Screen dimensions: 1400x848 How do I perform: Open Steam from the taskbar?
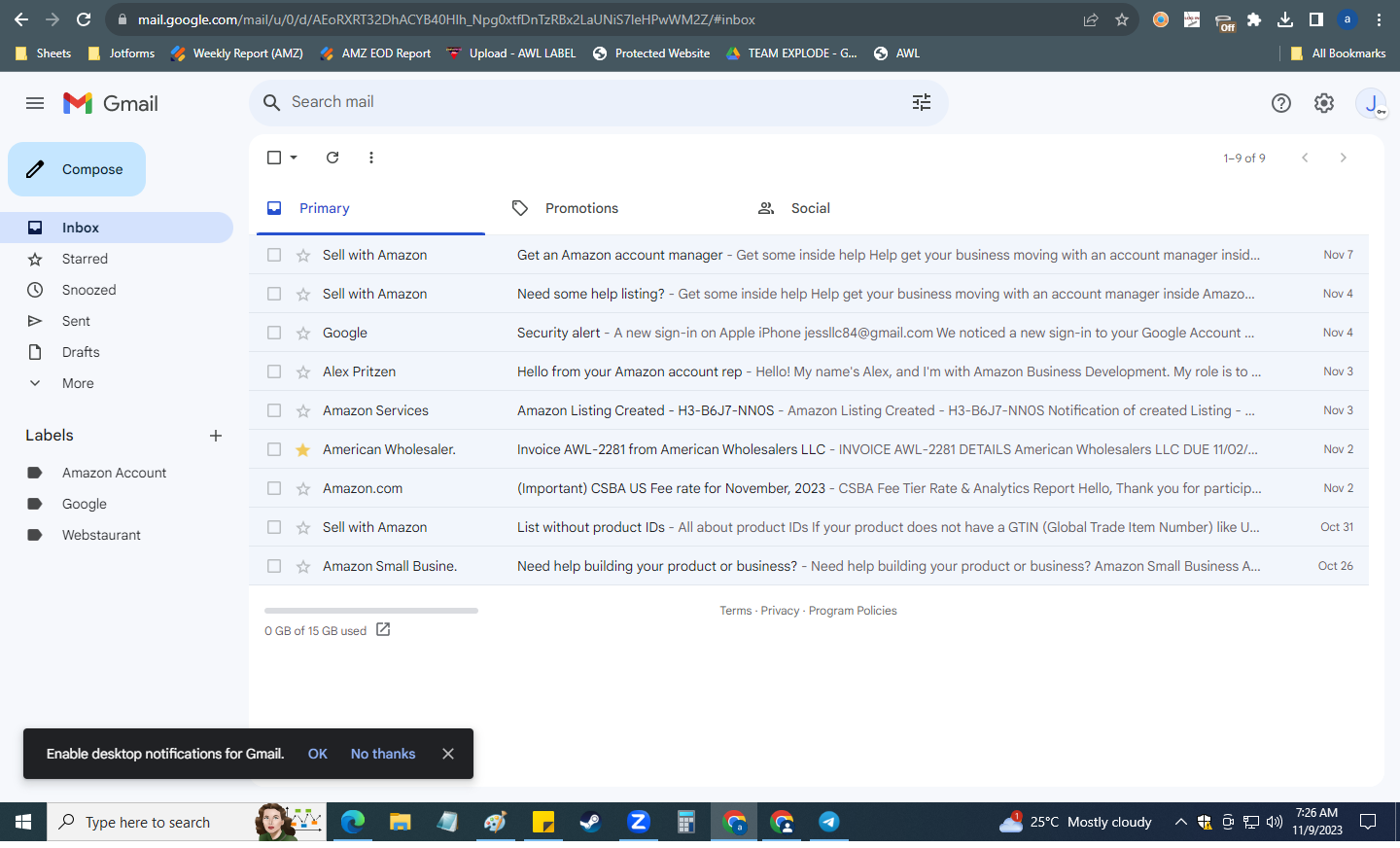point(590,822)
